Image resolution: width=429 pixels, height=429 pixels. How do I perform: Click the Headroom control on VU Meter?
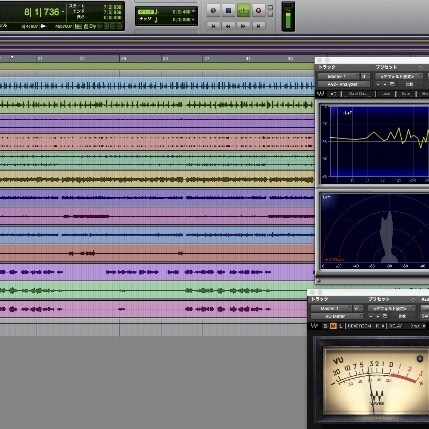(x=366, y=326)
